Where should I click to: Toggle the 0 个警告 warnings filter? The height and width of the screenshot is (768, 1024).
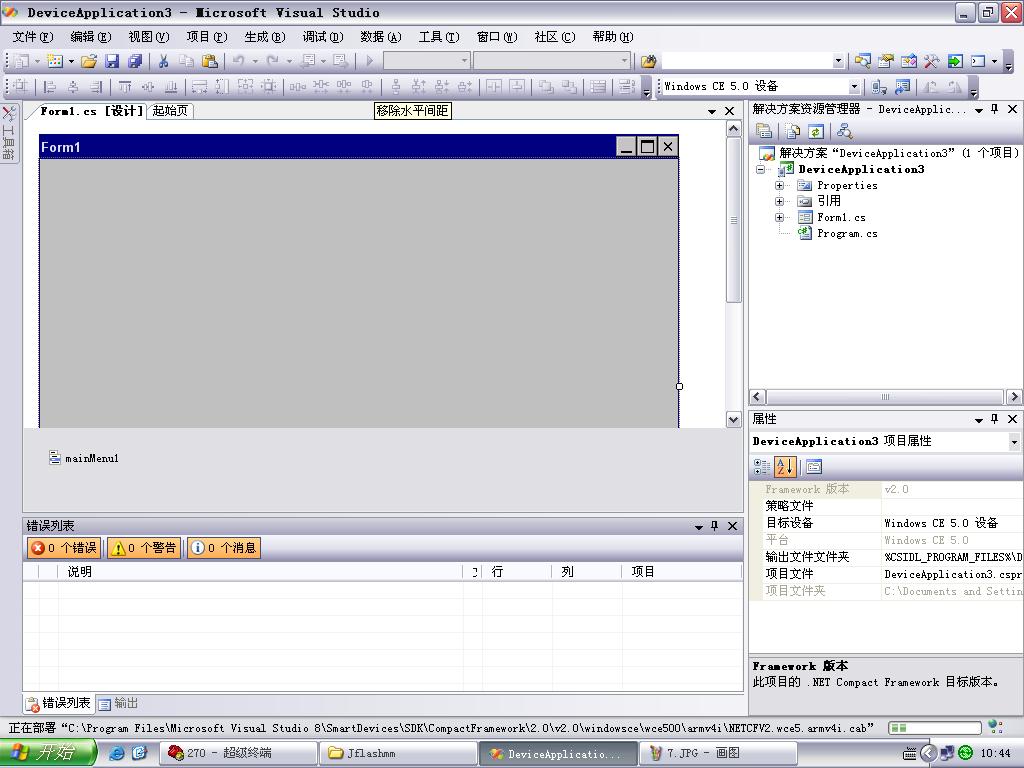tap(143, 547)
